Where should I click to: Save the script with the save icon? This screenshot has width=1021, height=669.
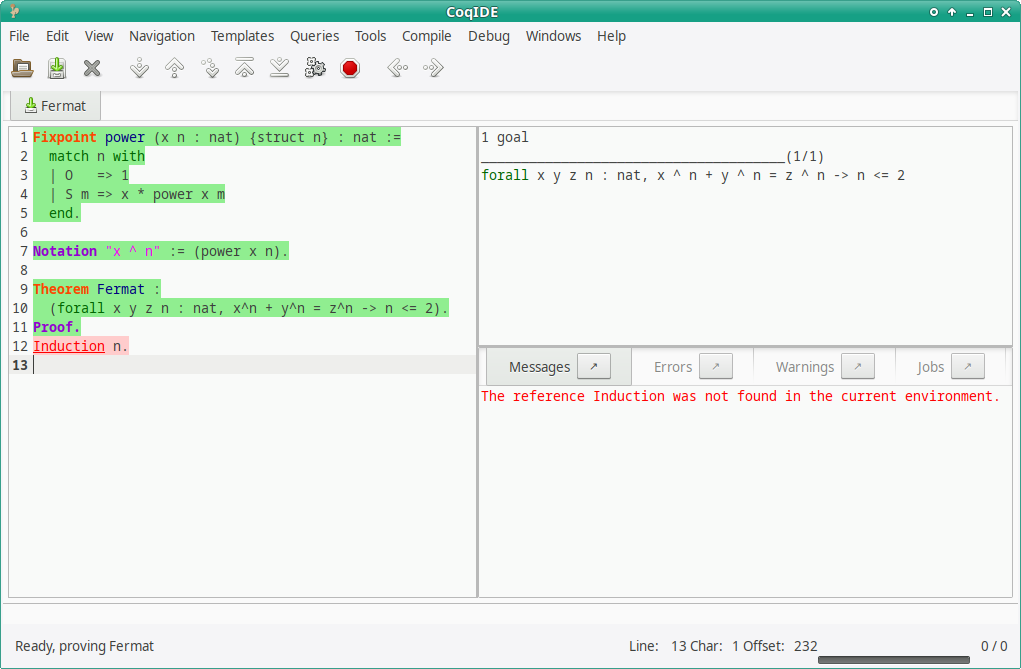point(56,67)
